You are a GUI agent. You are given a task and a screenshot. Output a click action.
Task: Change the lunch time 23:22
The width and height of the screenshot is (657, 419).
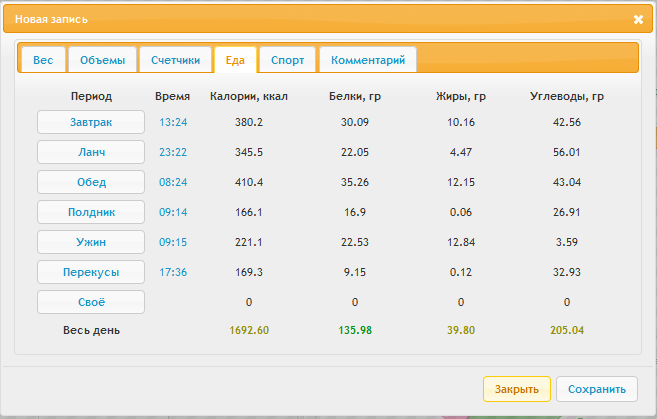(x=173, y=152)
